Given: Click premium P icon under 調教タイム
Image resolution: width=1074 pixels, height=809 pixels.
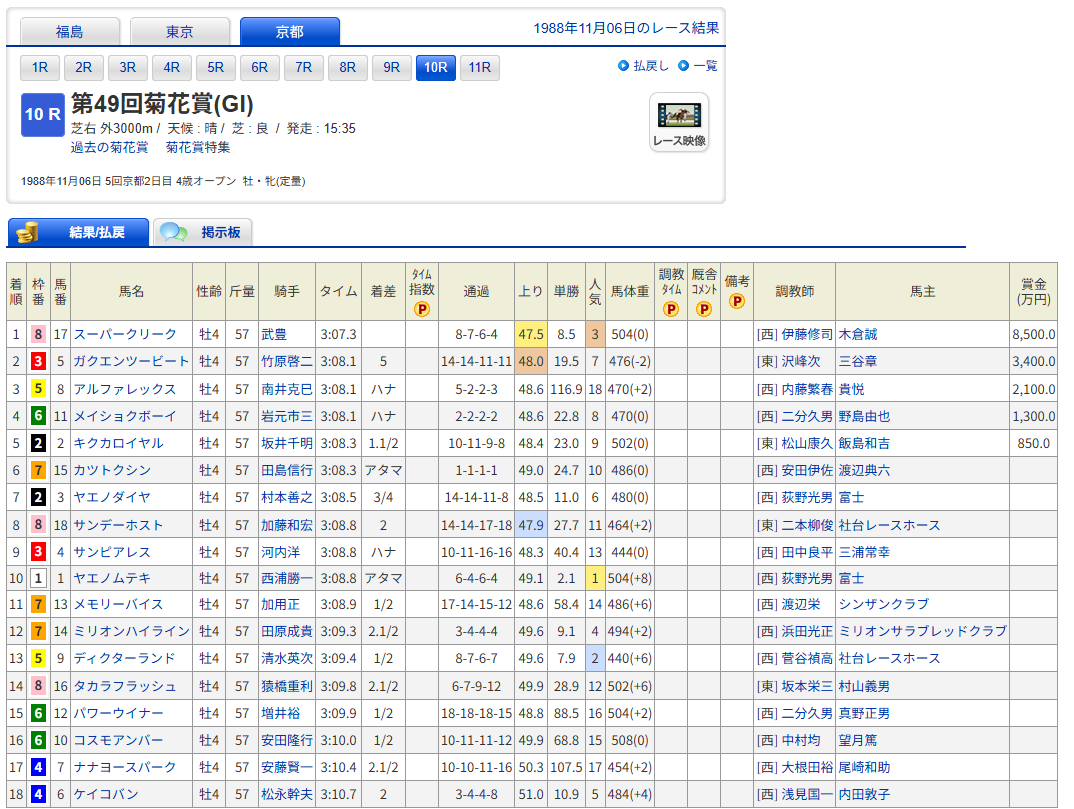Looking at the screenshot, I should click(x=671, y=309).
